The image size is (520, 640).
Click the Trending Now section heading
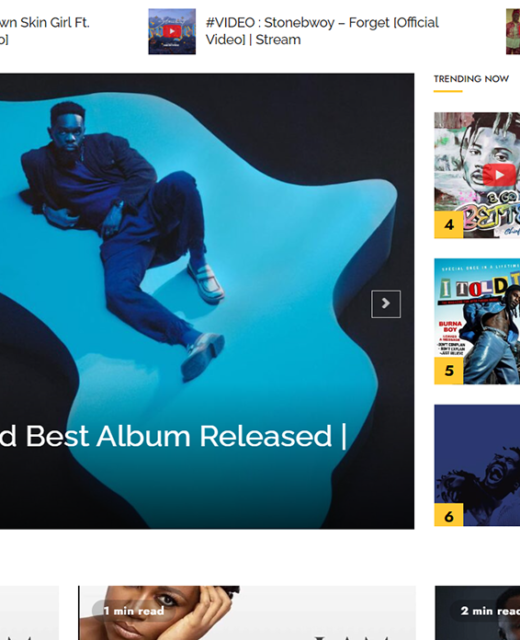tap(471, 79)
